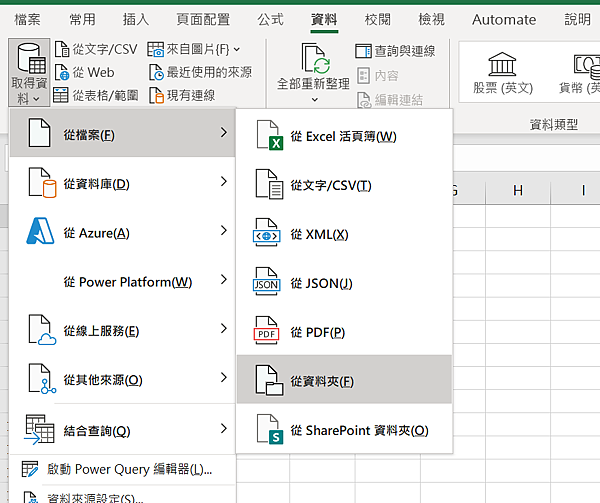Screen dimensions: 600x503
Task: Click the 現有連線 icon
Action: [x=156, y=95]
